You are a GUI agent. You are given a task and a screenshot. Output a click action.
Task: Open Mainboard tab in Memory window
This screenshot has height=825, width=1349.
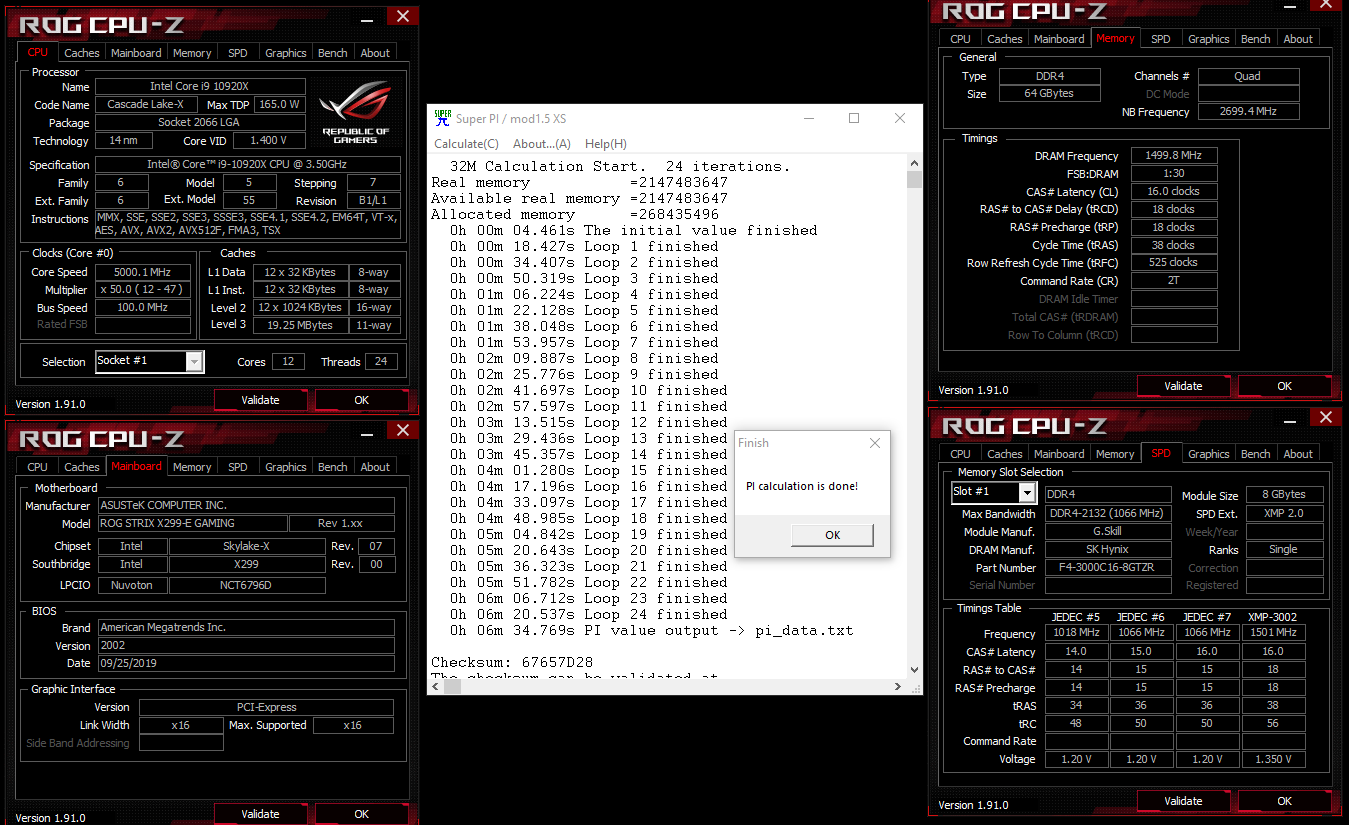coord(1059,39)
